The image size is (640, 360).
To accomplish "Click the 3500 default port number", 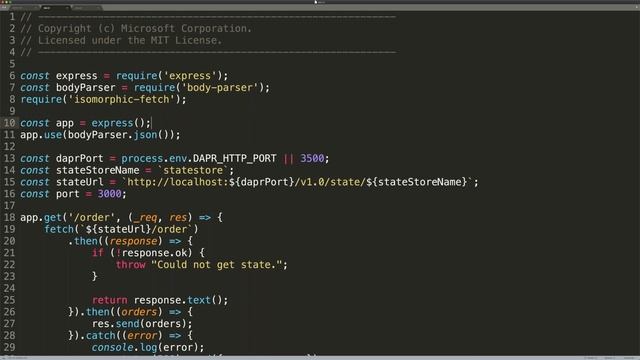I will [x=312, y=159].
